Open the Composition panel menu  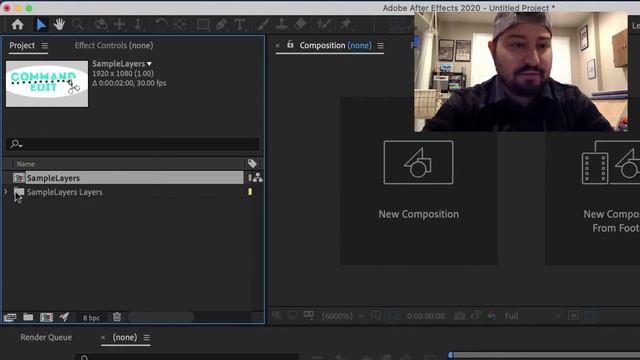380,46
